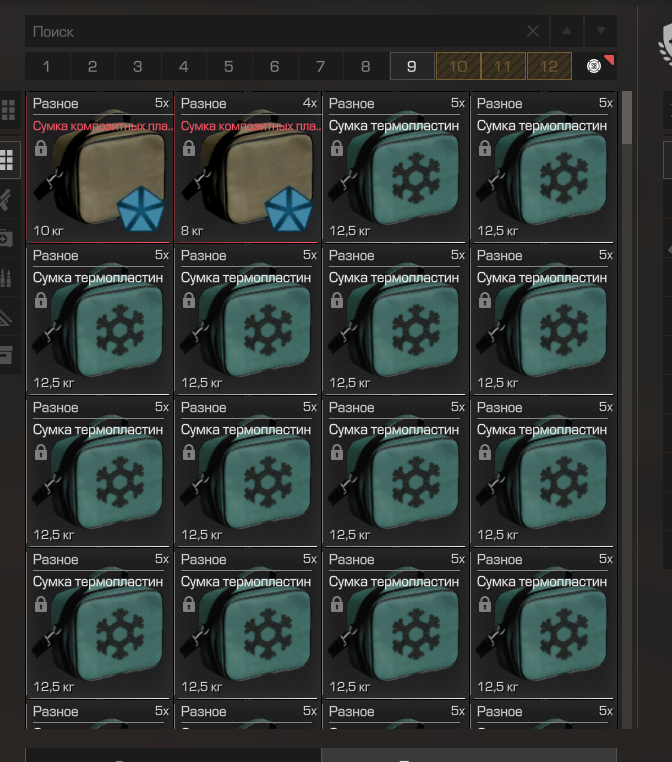Click the "10 кг" weight text
The image size is (672, 762).
49,230
